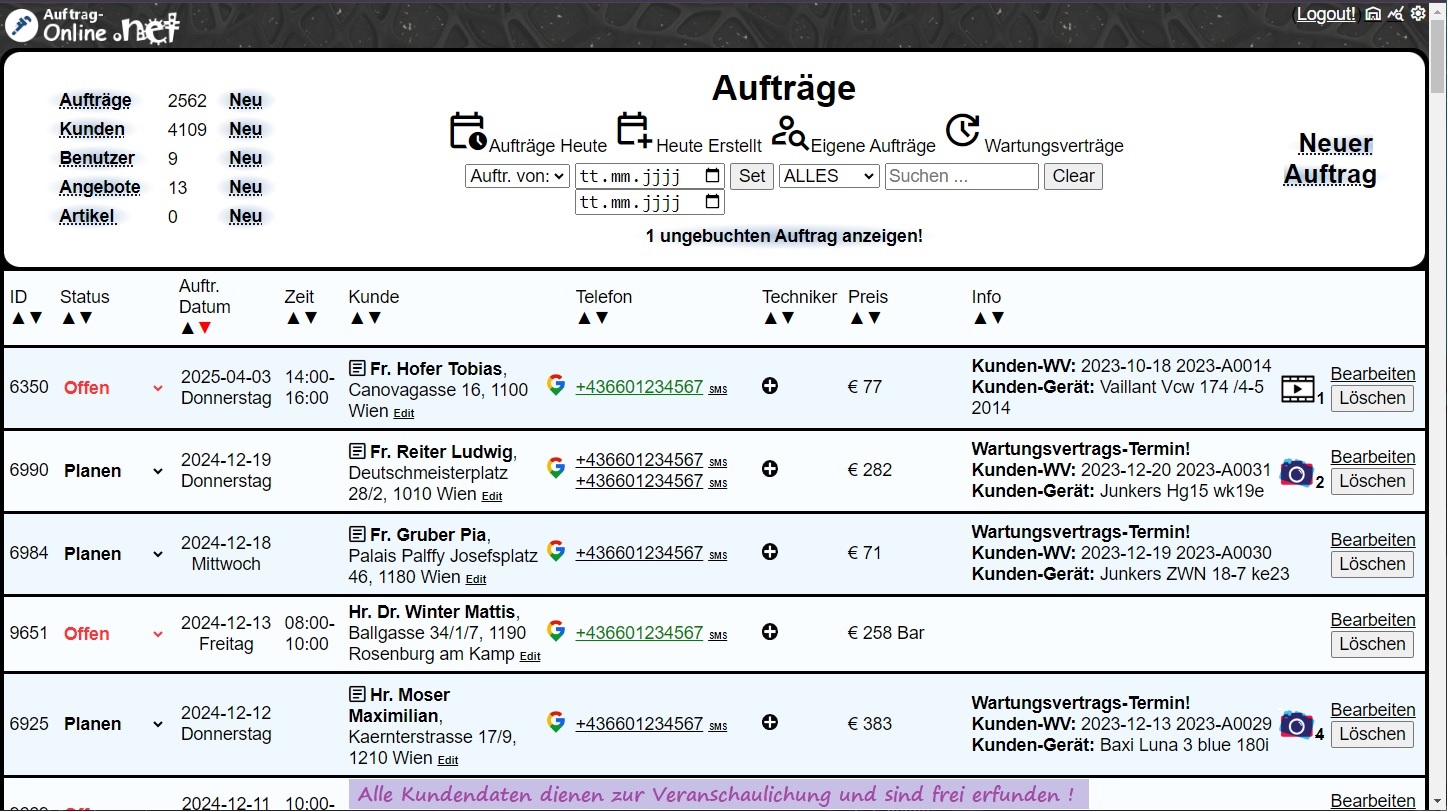Open Angebote in the navigation list

(99, 187)
